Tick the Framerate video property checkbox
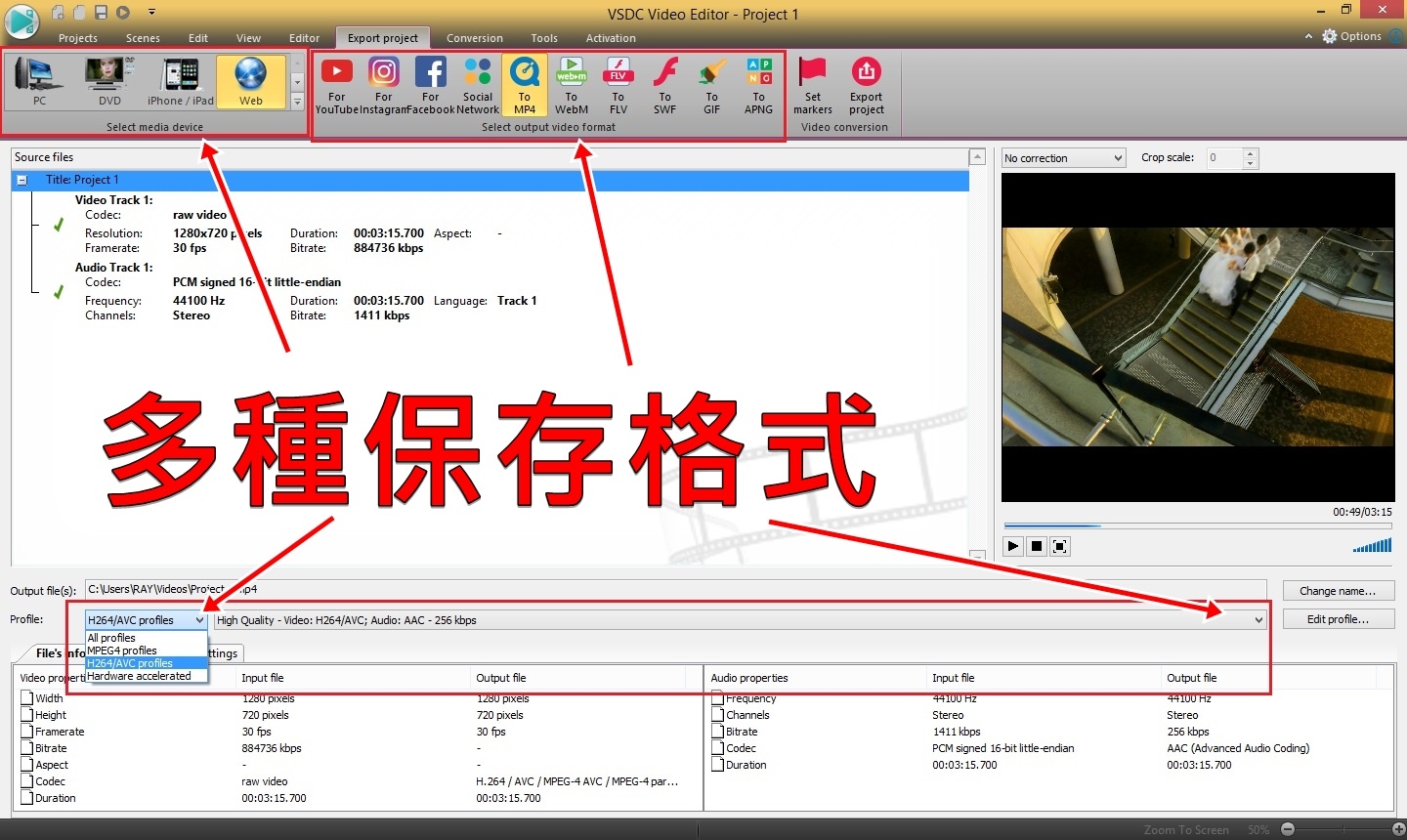Image resolution: width=1407 pixels, height=840 pixels. (27, 732)
